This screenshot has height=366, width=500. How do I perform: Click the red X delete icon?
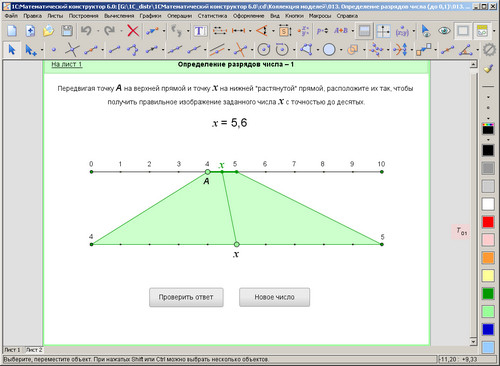(x=133, y=31)
